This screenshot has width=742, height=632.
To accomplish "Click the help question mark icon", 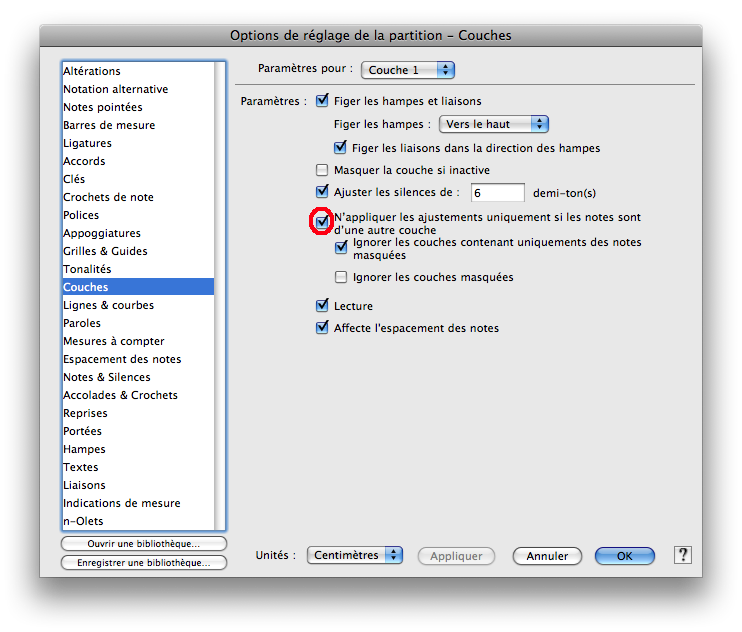I will click(x=683, y=555).
